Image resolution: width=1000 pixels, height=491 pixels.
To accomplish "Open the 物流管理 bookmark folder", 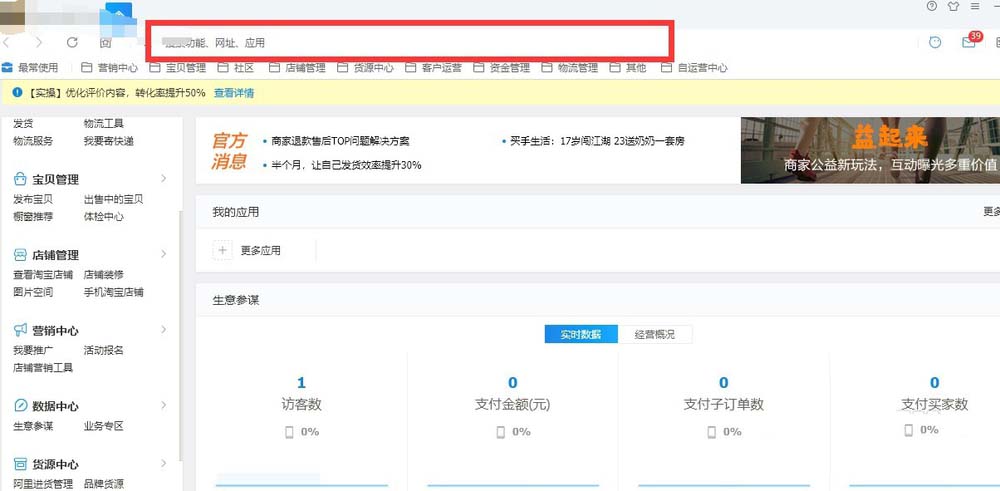I will coord(570,68).
